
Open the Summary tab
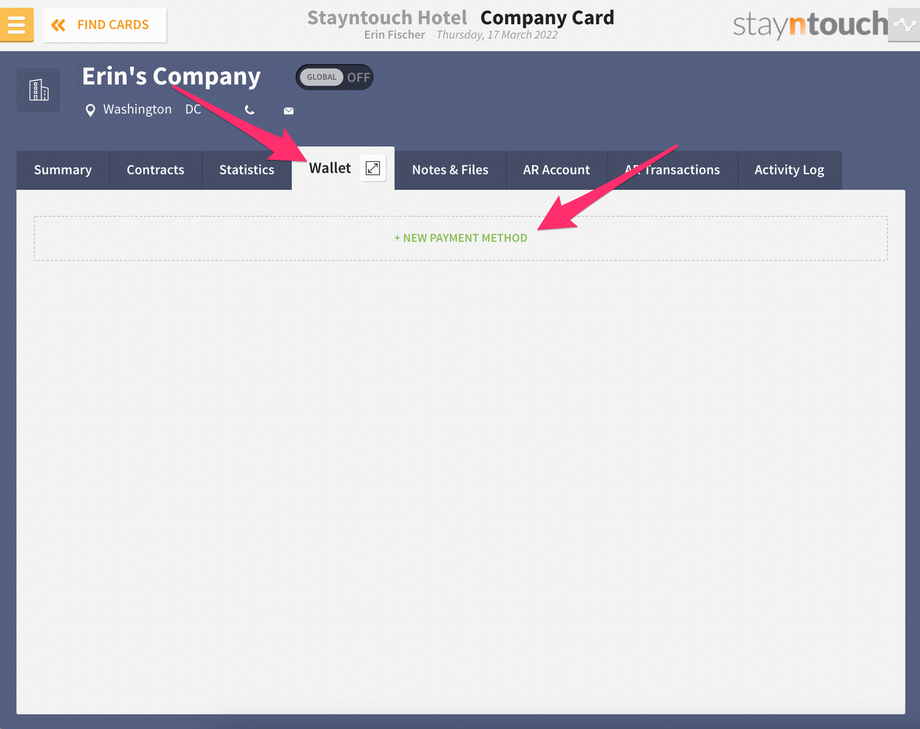coord(63,170)
